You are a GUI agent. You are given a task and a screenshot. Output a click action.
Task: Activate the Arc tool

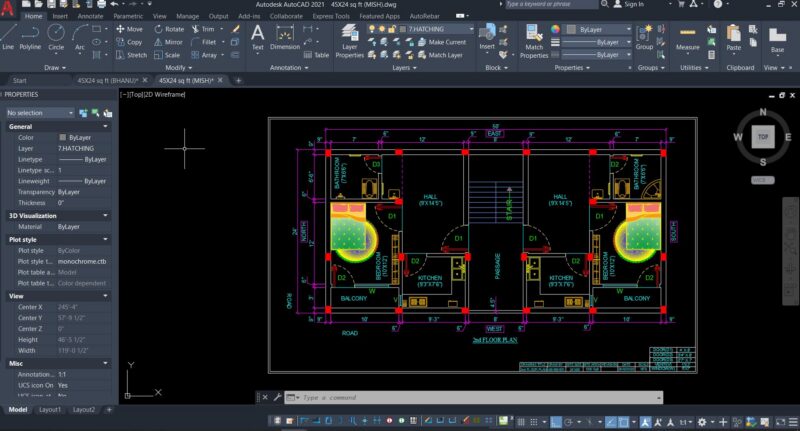(x=80, y=37)
